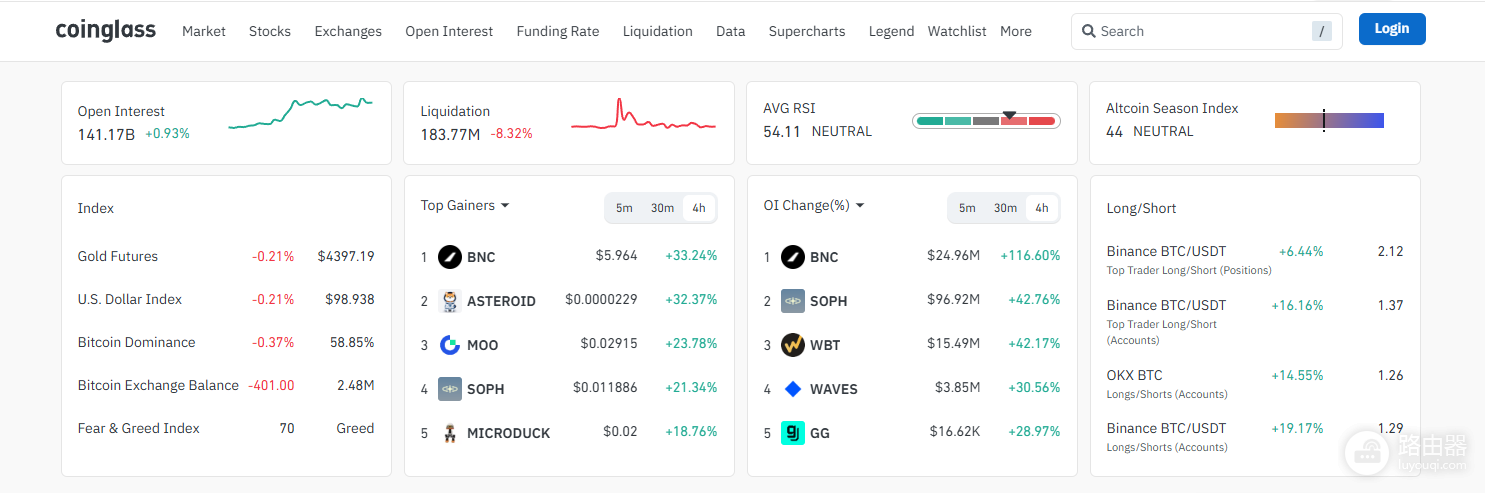Click the WBT coin icon
The image size is (1485, 493).
click(793, 345)
